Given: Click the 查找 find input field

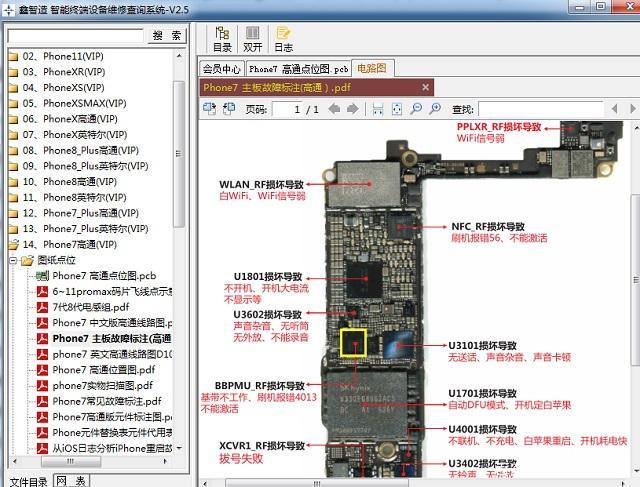Looking at the screenshot, I should [541, 109].
